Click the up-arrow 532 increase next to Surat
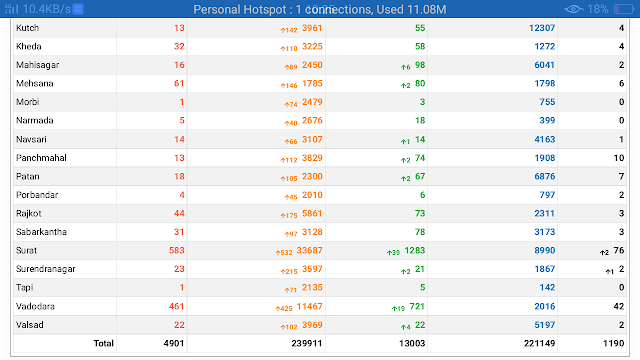Viewport: 640px width, 360px height. [284, 252]
